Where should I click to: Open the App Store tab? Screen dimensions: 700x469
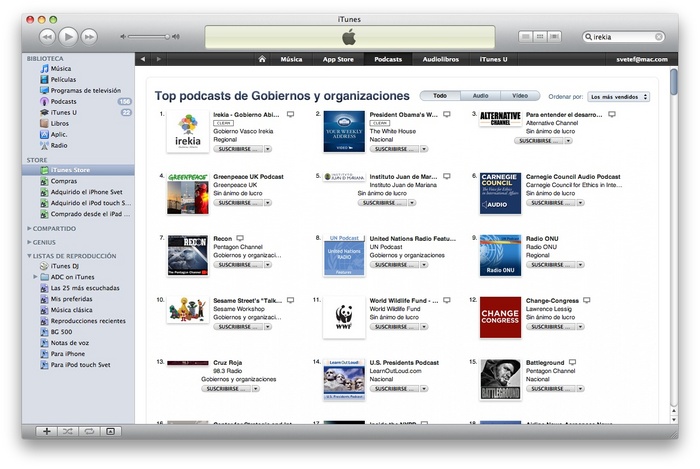(x=338, y=59)
